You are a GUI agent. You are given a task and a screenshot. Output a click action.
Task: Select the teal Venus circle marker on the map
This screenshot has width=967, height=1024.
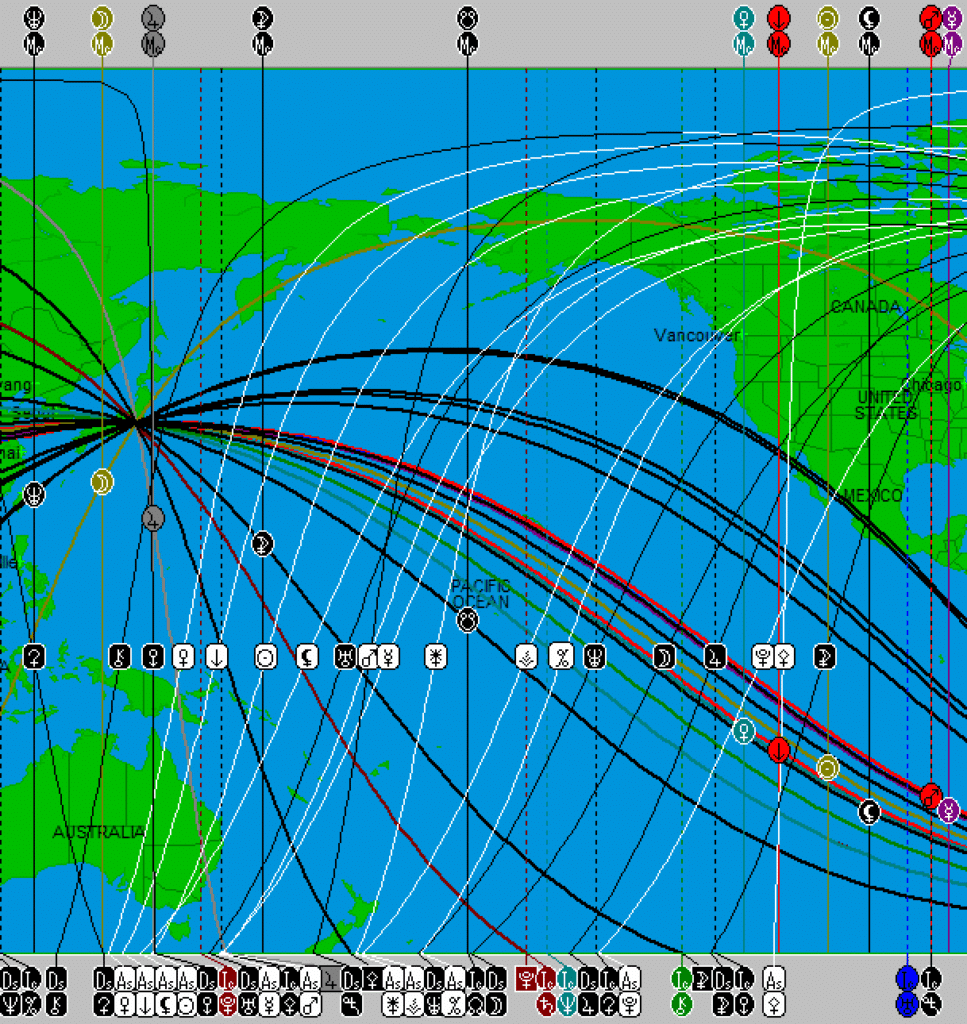pos(743,731)
